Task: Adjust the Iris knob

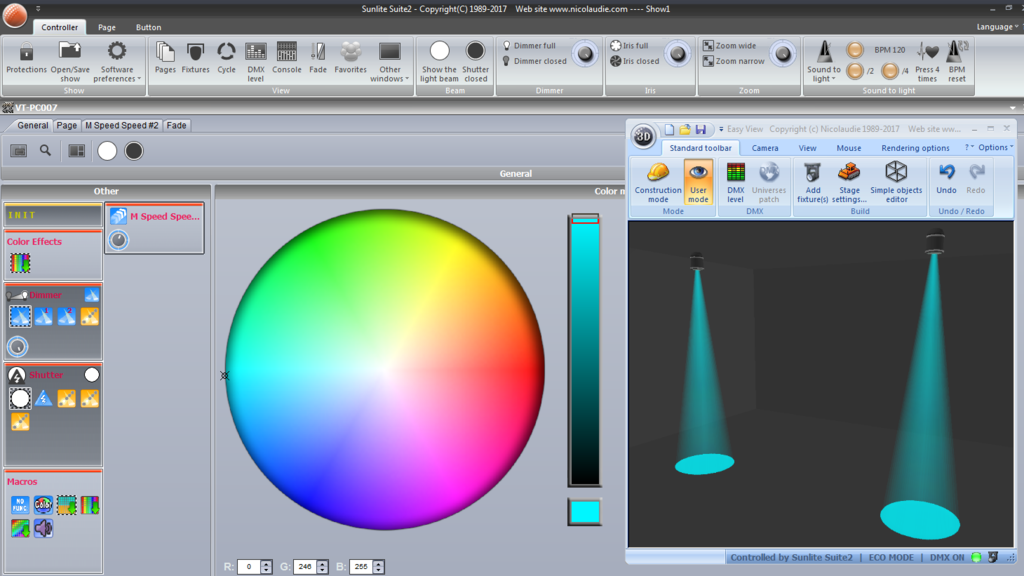Action: click(x=677, y=54)
